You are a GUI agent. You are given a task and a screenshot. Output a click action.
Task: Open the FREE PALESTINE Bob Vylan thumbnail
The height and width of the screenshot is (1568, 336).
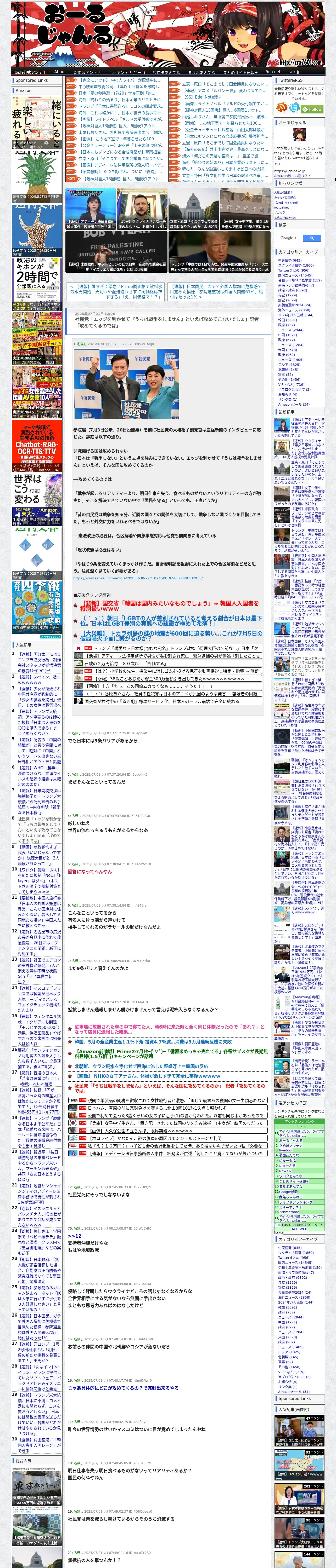click(x=116, y=251)
